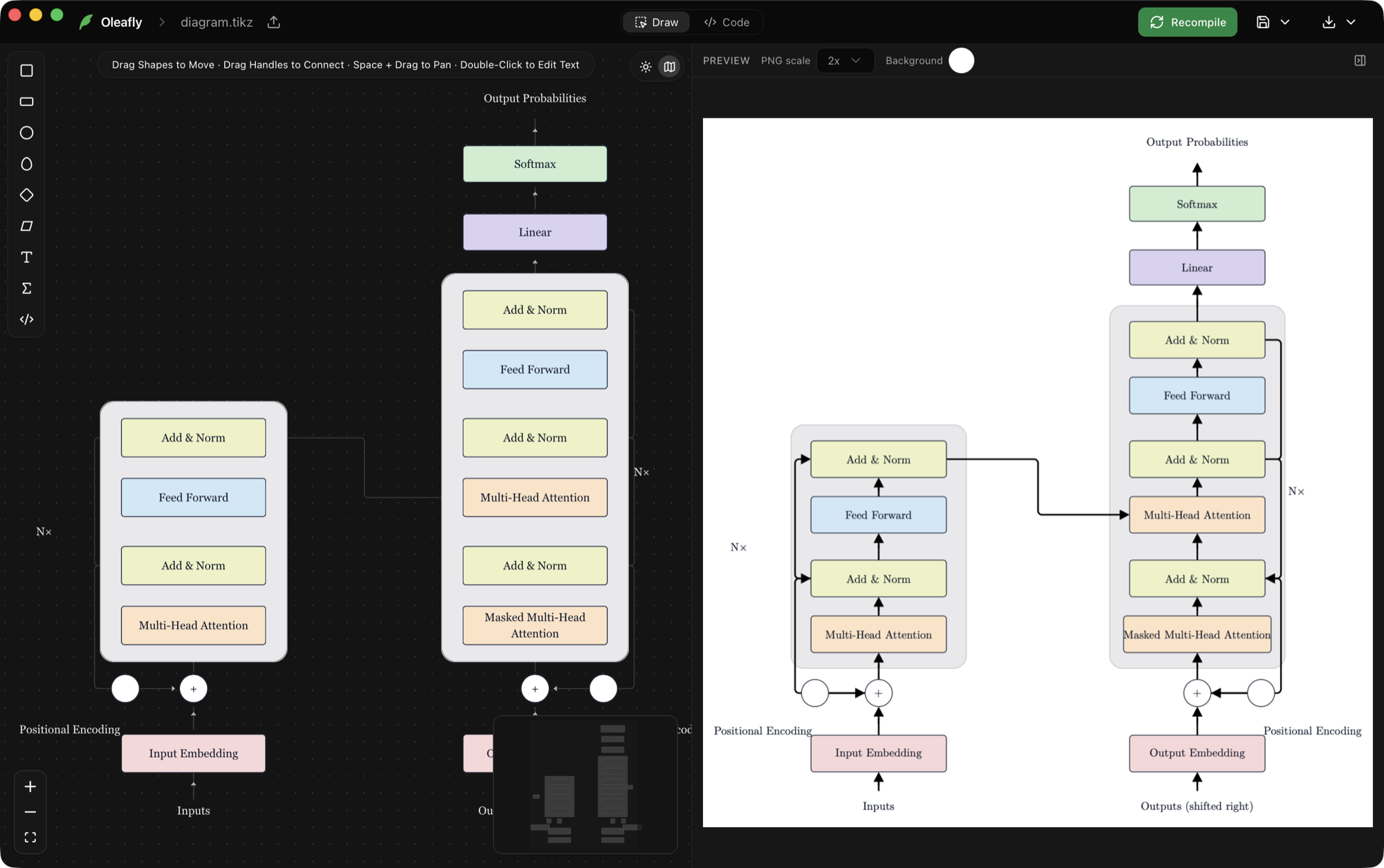Select the ellipse shape tool
The height and width of the screenshot is (868, 1384).
(x=26, y=164)
